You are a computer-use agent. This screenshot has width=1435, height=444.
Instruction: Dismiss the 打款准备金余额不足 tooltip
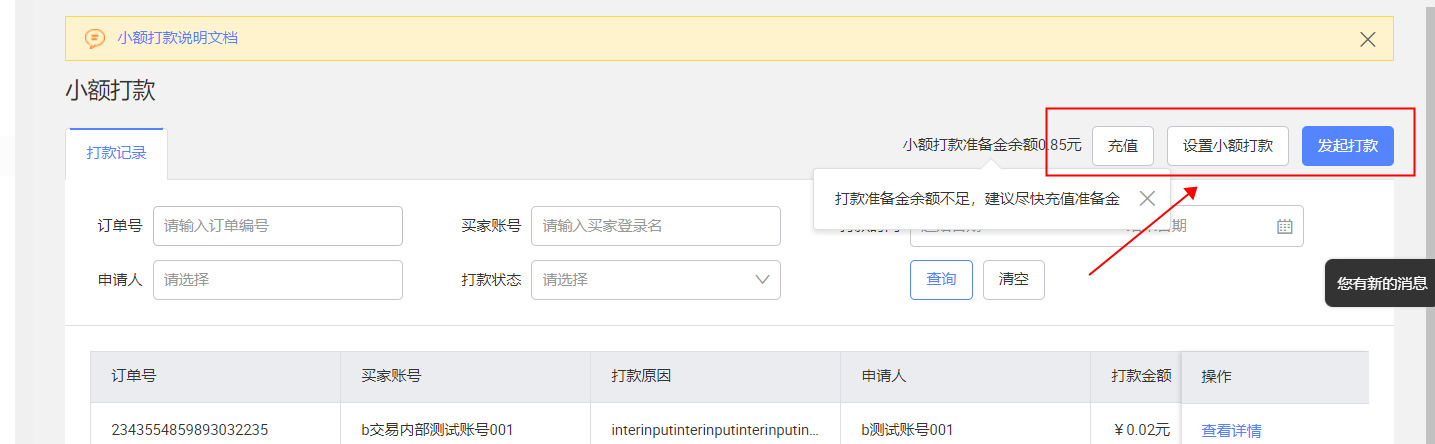tap(1147, 198)
